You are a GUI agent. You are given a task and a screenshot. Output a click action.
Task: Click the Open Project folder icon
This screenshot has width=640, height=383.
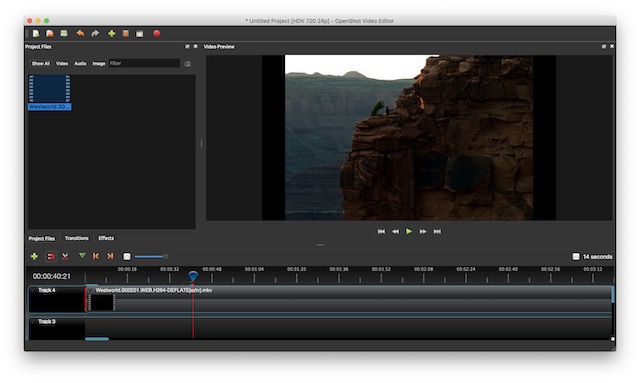tap(50, 33)
